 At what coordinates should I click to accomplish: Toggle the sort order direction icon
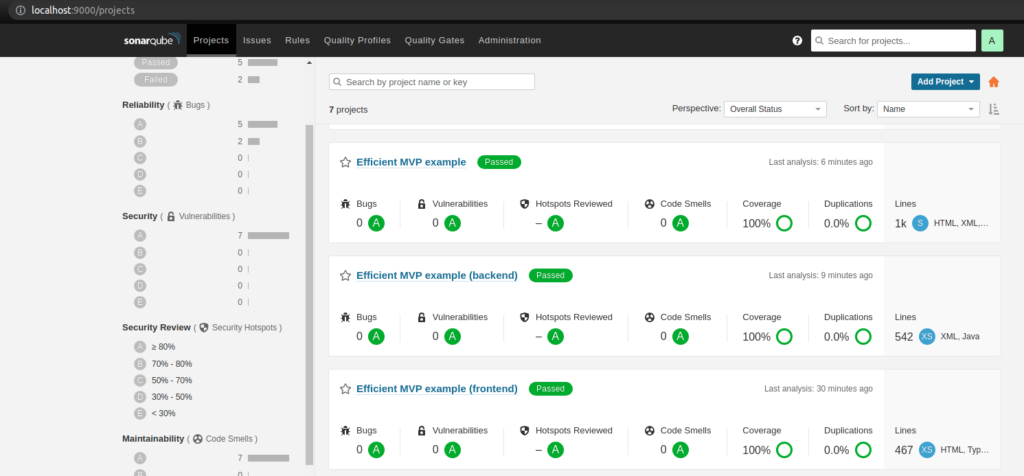[x=993, y=109]
